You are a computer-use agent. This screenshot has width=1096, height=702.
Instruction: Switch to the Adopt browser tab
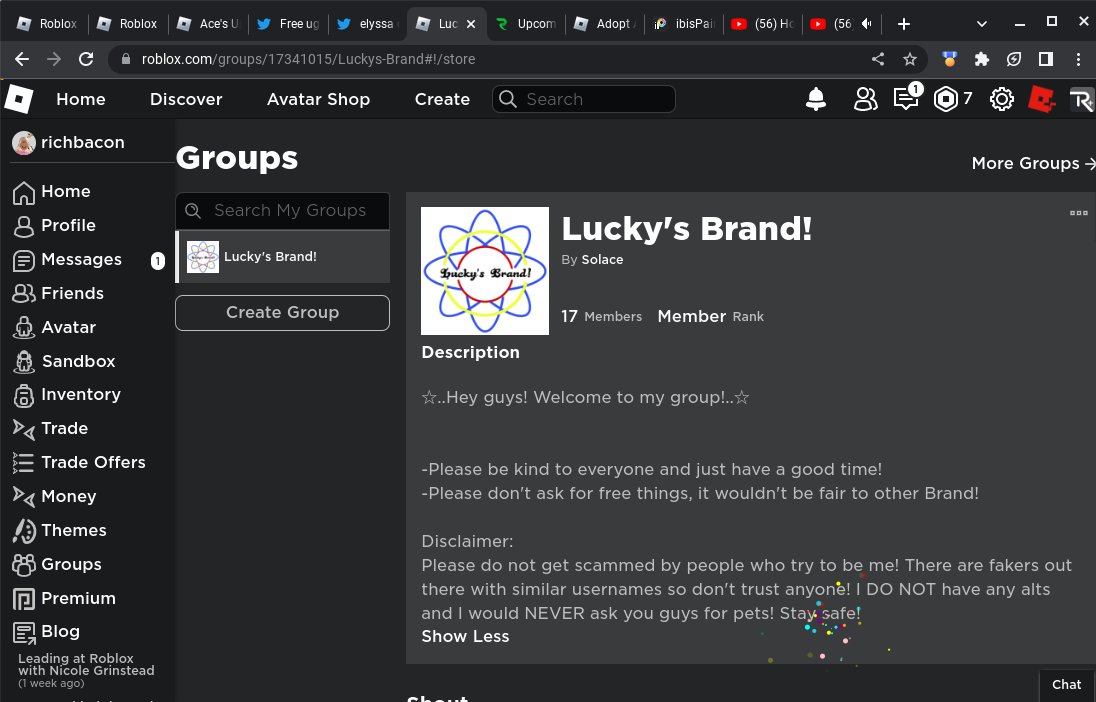pos(605,24)
